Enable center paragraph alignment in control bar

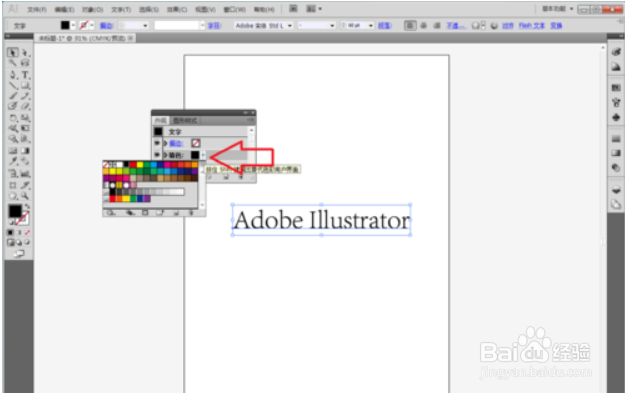click(423, 26)
